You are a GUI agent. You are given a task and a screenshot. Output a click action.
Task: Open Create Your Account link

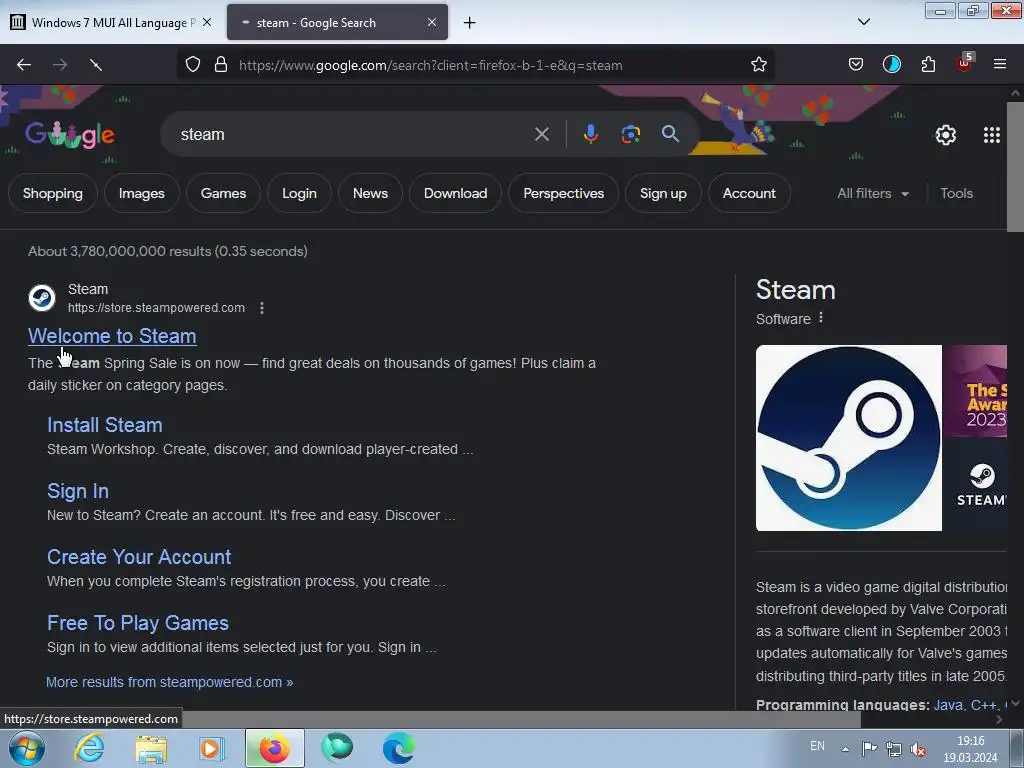click(x=139, y=557)
